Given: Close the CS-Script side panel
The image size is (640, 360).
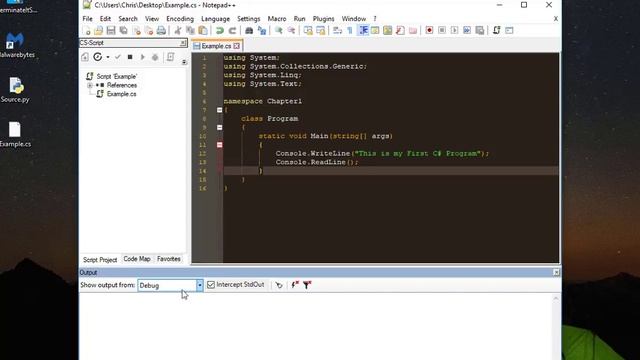Looking at the screenshot, I should click(183, 43).
